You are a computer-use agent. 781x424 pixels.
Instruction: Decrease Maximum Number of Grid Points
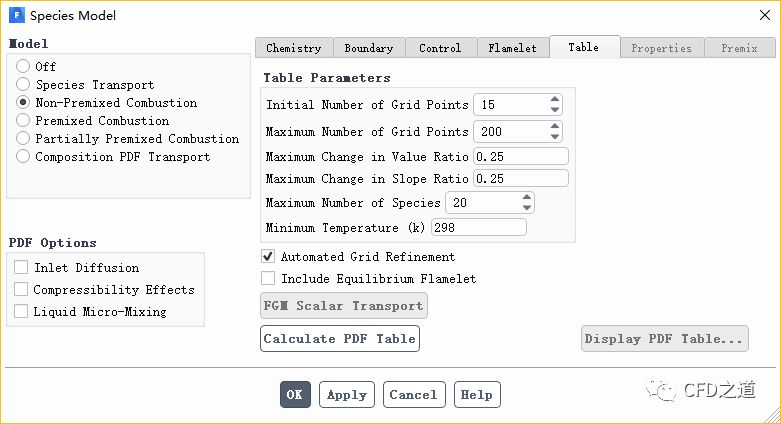tap(554, 137)
